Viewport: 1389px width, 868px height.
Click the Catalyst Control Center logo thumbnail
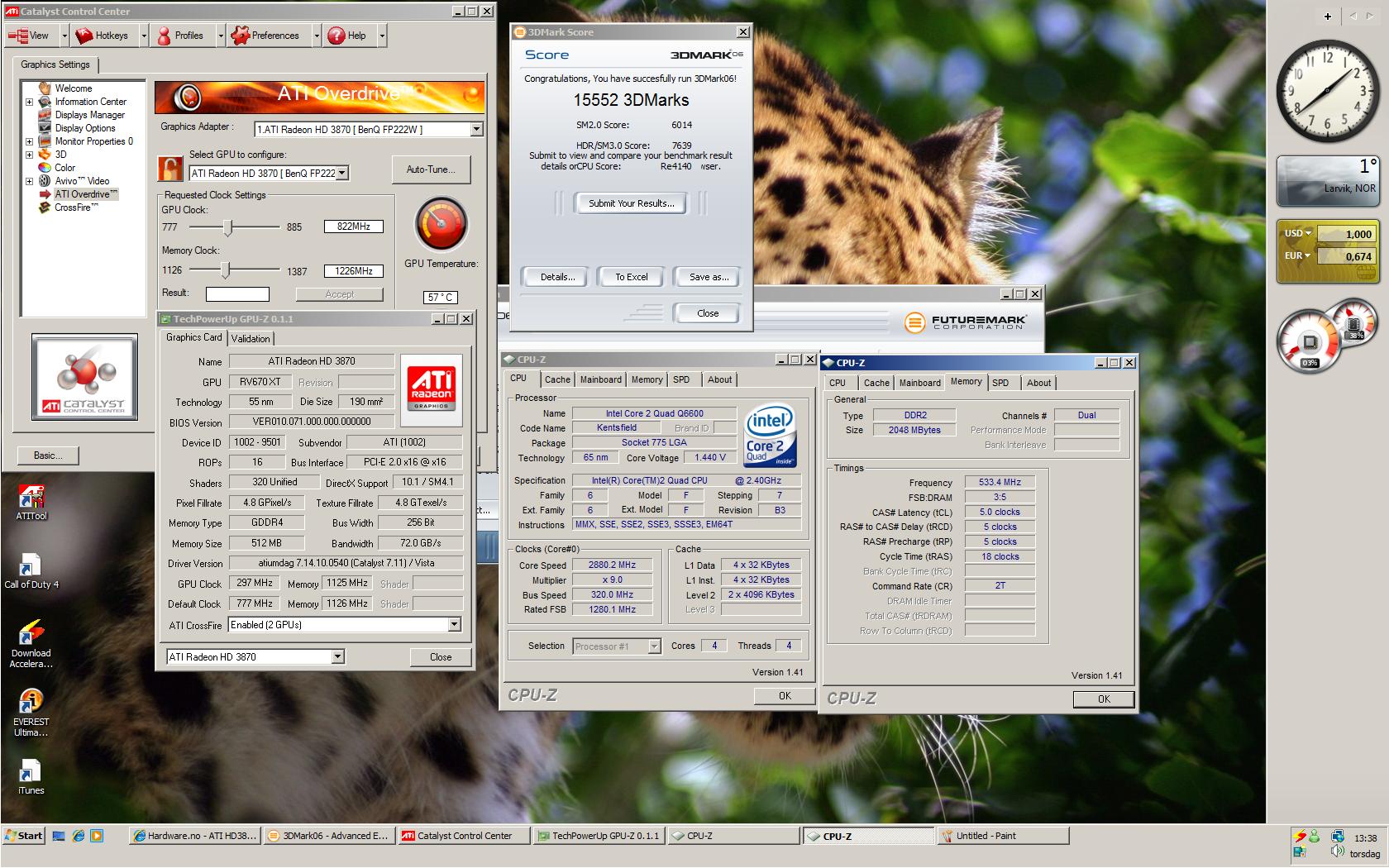coord(84,377)
